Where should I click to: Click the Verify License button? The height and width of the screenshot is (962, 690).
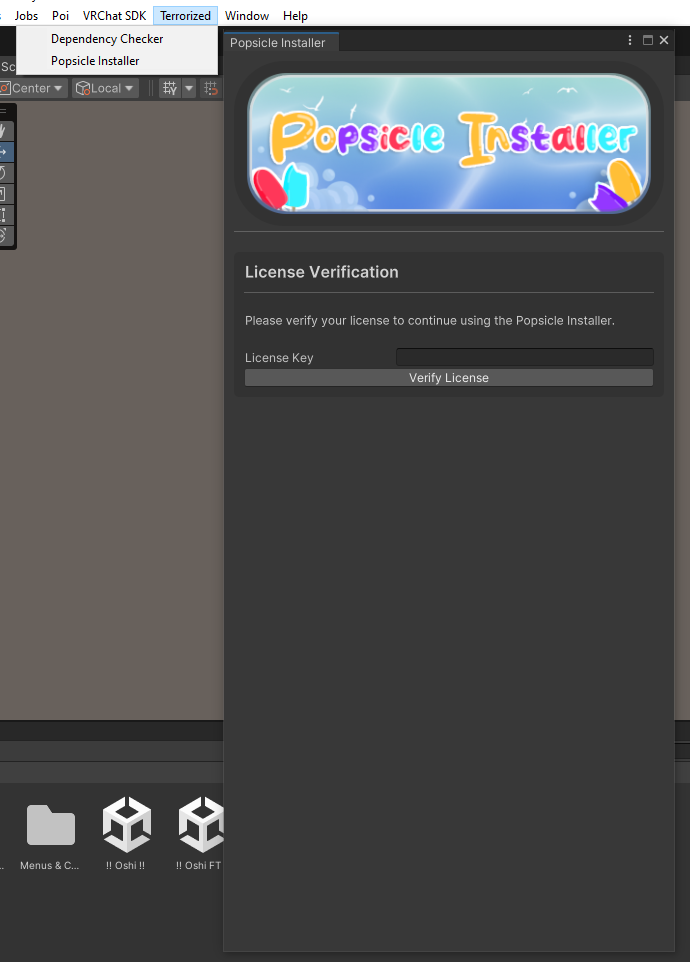(449, 378)
